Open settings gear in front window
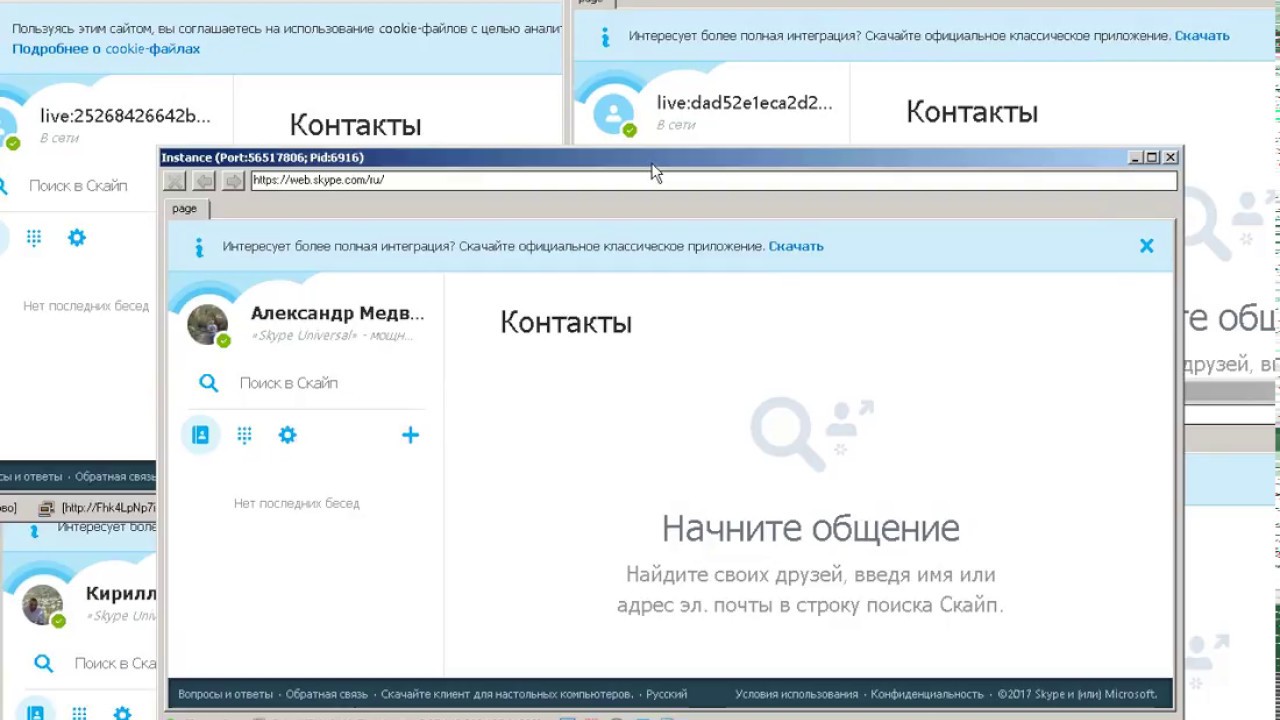This screenshot has height=720, width=1280. click(287, 435)
